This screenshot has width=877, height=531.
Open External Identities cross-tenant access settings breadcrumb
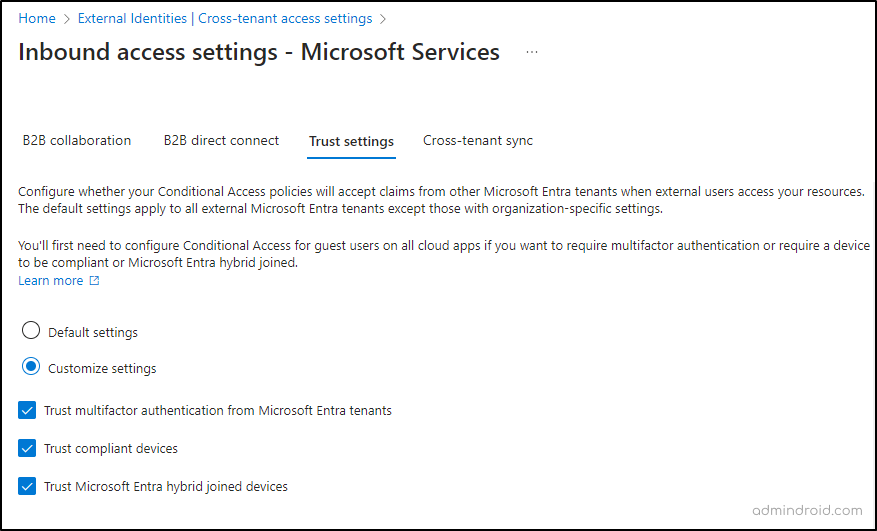point(224,18)
